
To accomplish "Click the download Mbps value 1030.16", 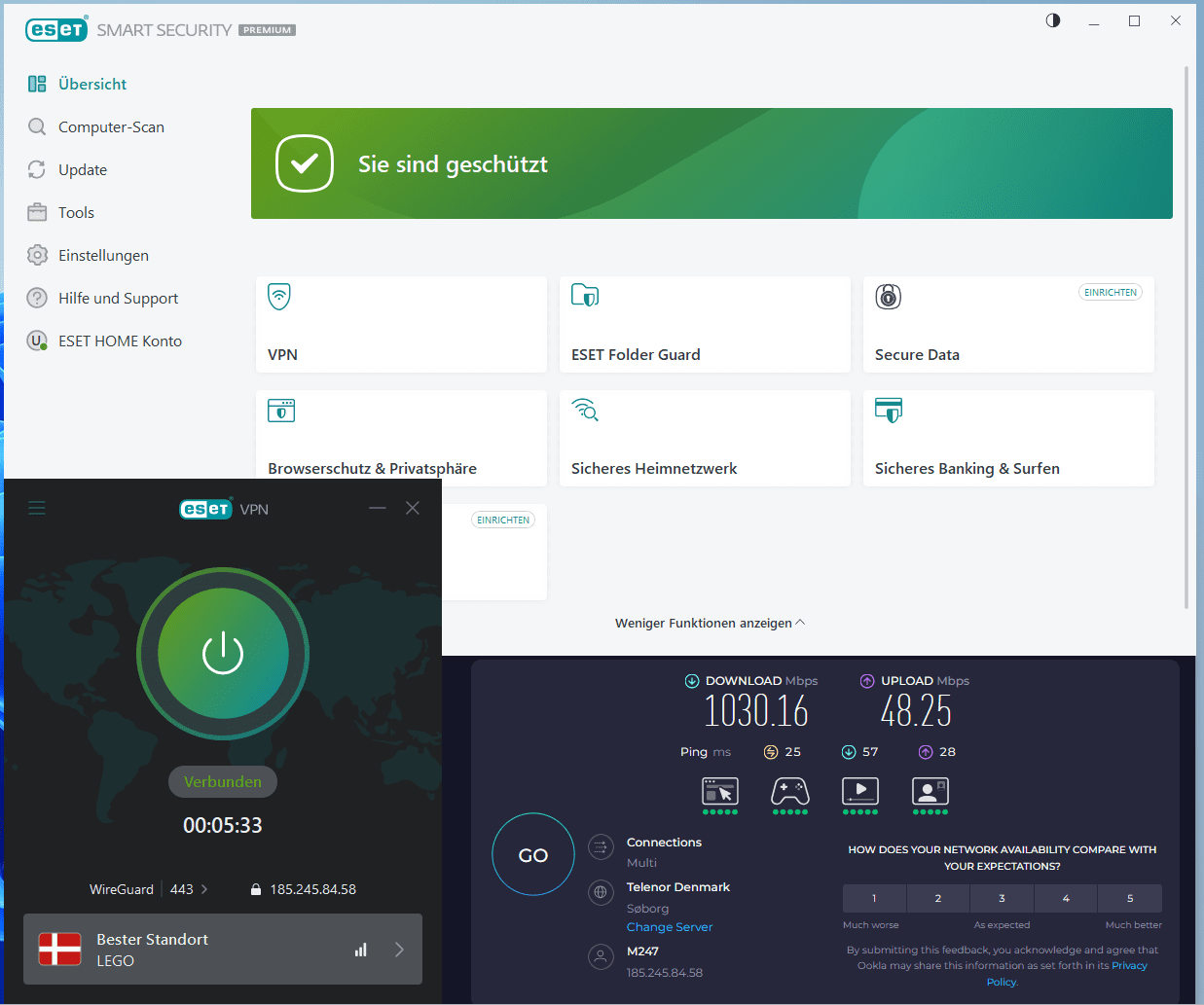I will click(x=756, y=711).
